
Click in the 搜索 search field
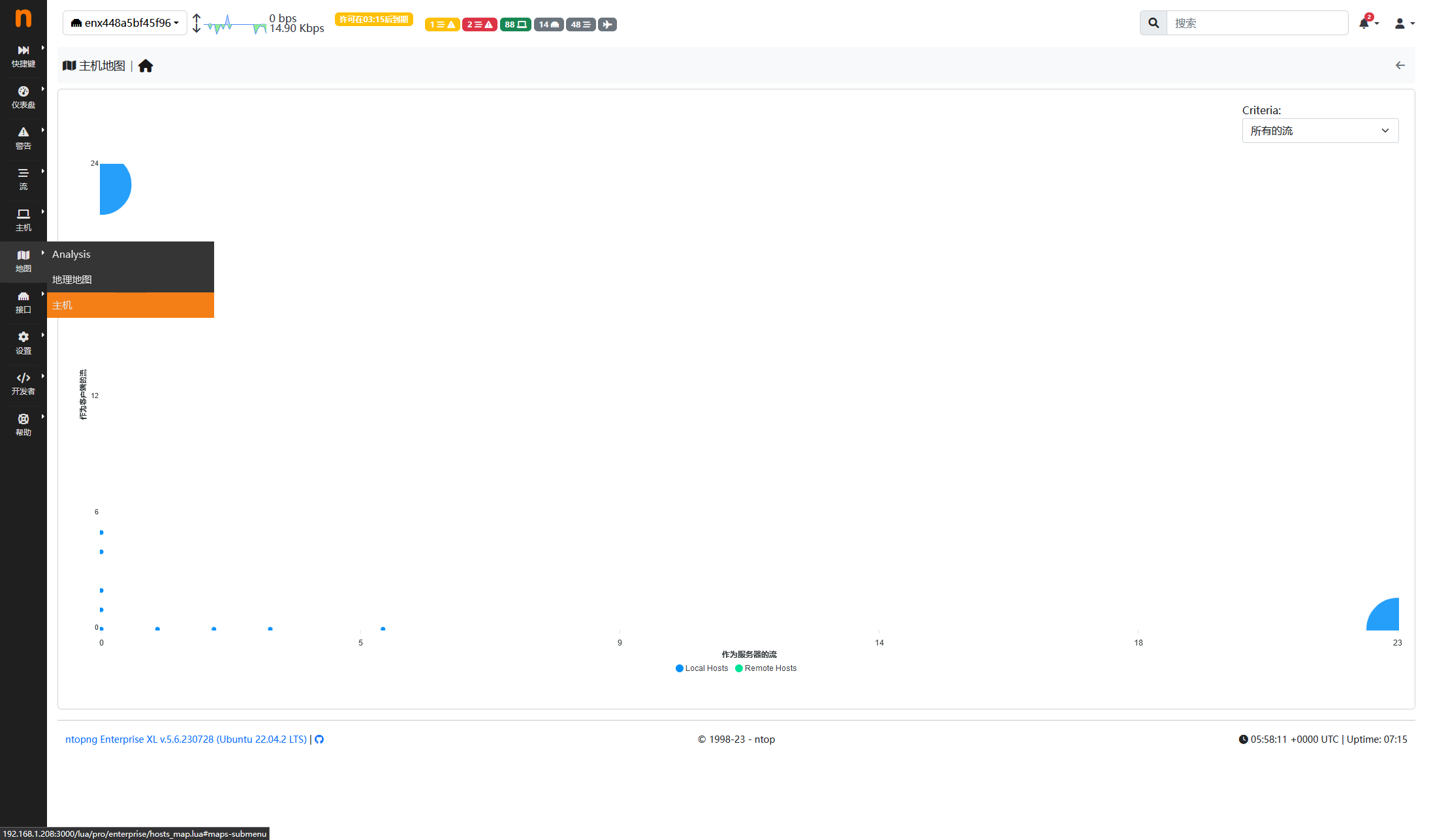[x=1257, y=23]
